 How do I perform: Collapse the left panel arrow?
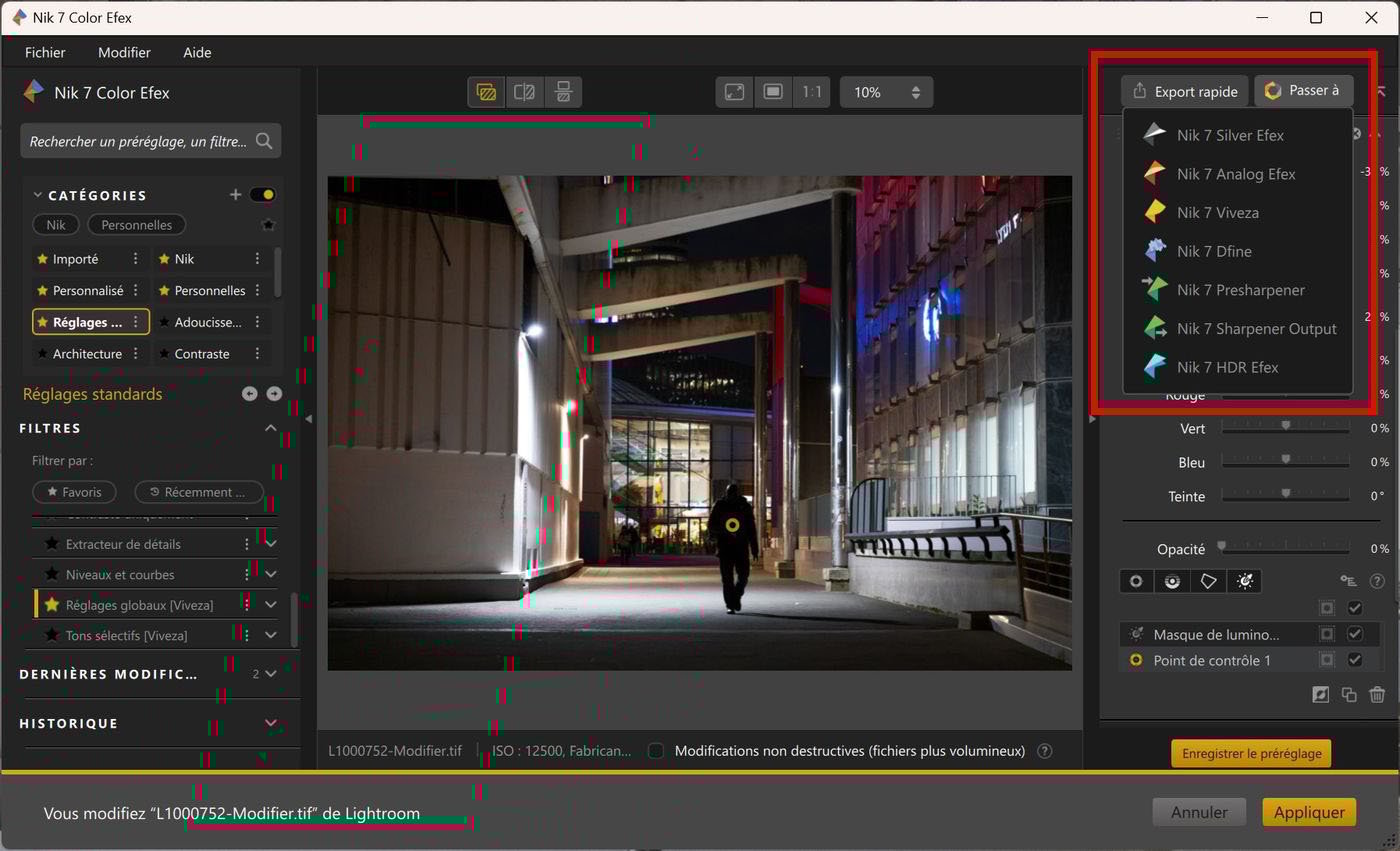pos(308,419)
